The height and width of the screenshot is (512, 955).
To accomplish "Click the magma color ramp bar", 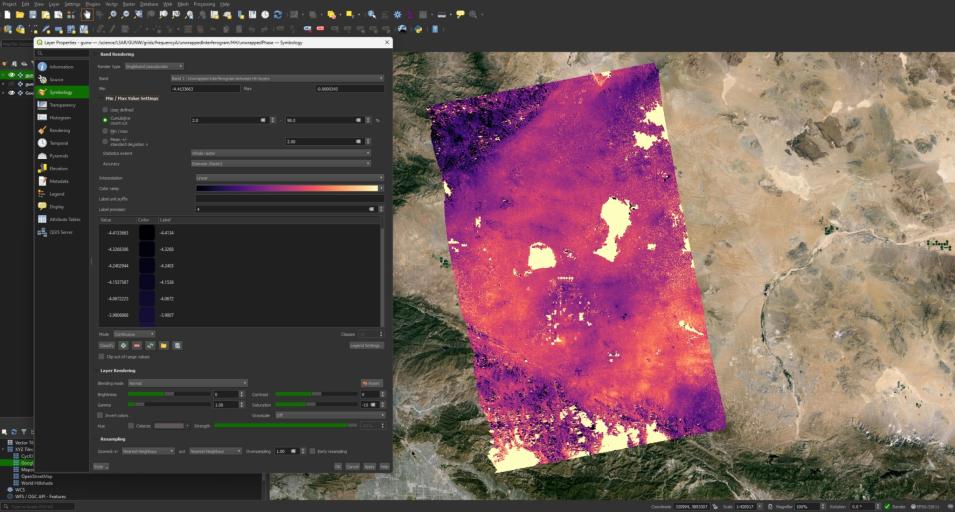I will [x=287, y=189].
